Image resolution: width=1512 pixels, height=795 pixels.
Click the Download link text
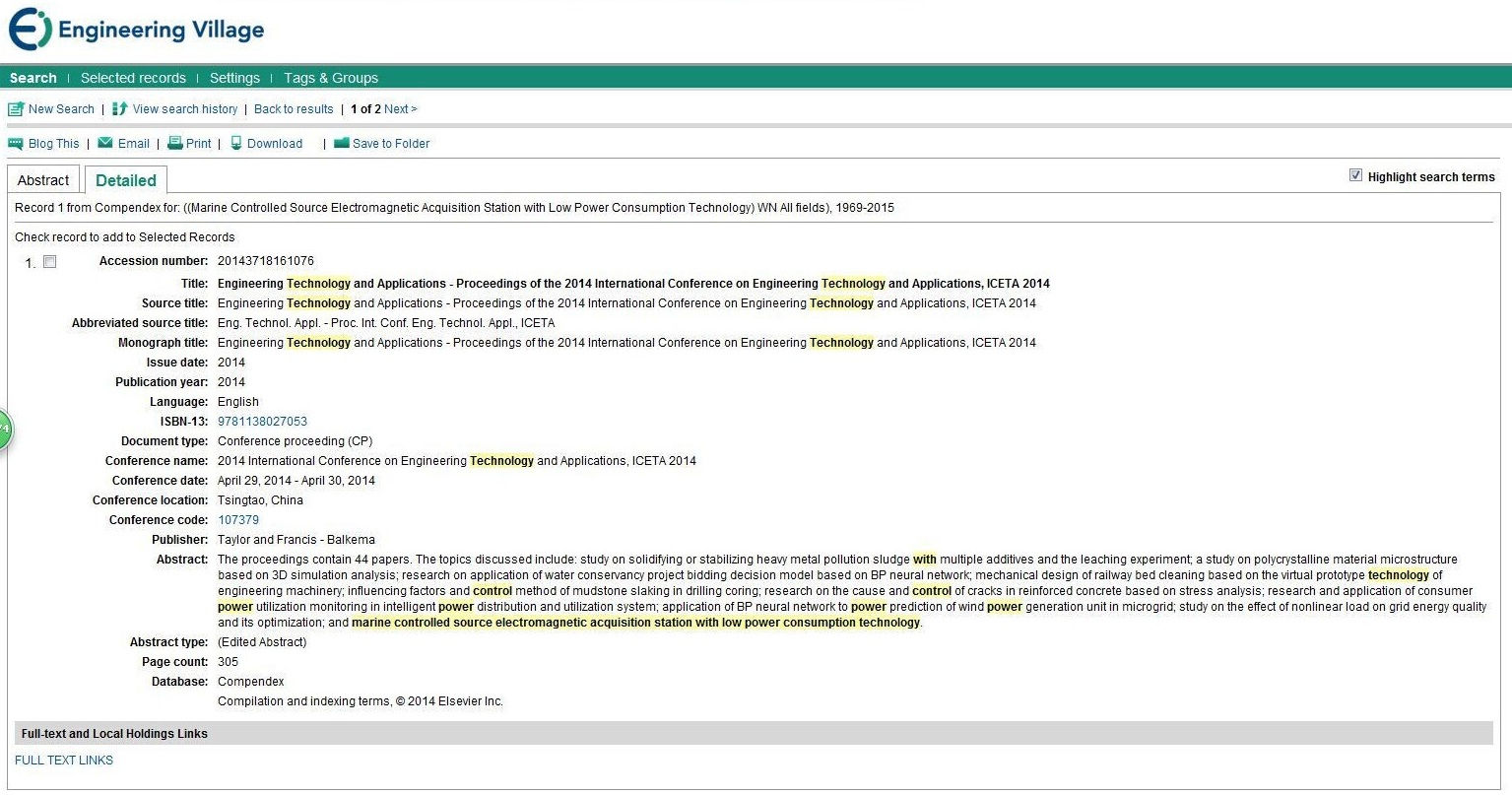[275, 144]
